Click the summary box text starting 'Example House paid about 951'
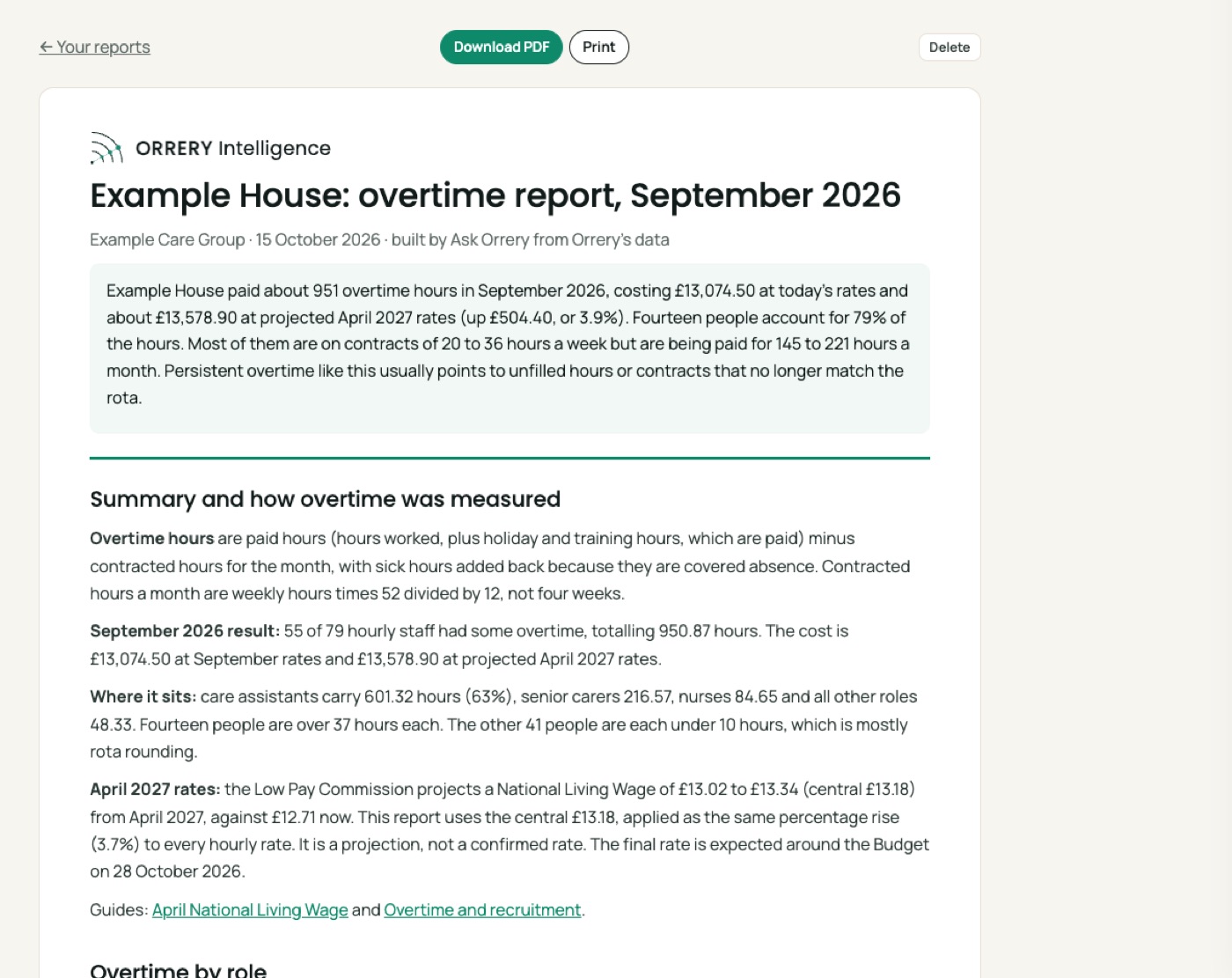Viewport: 1232px width, 978px height. coord(510,344)
